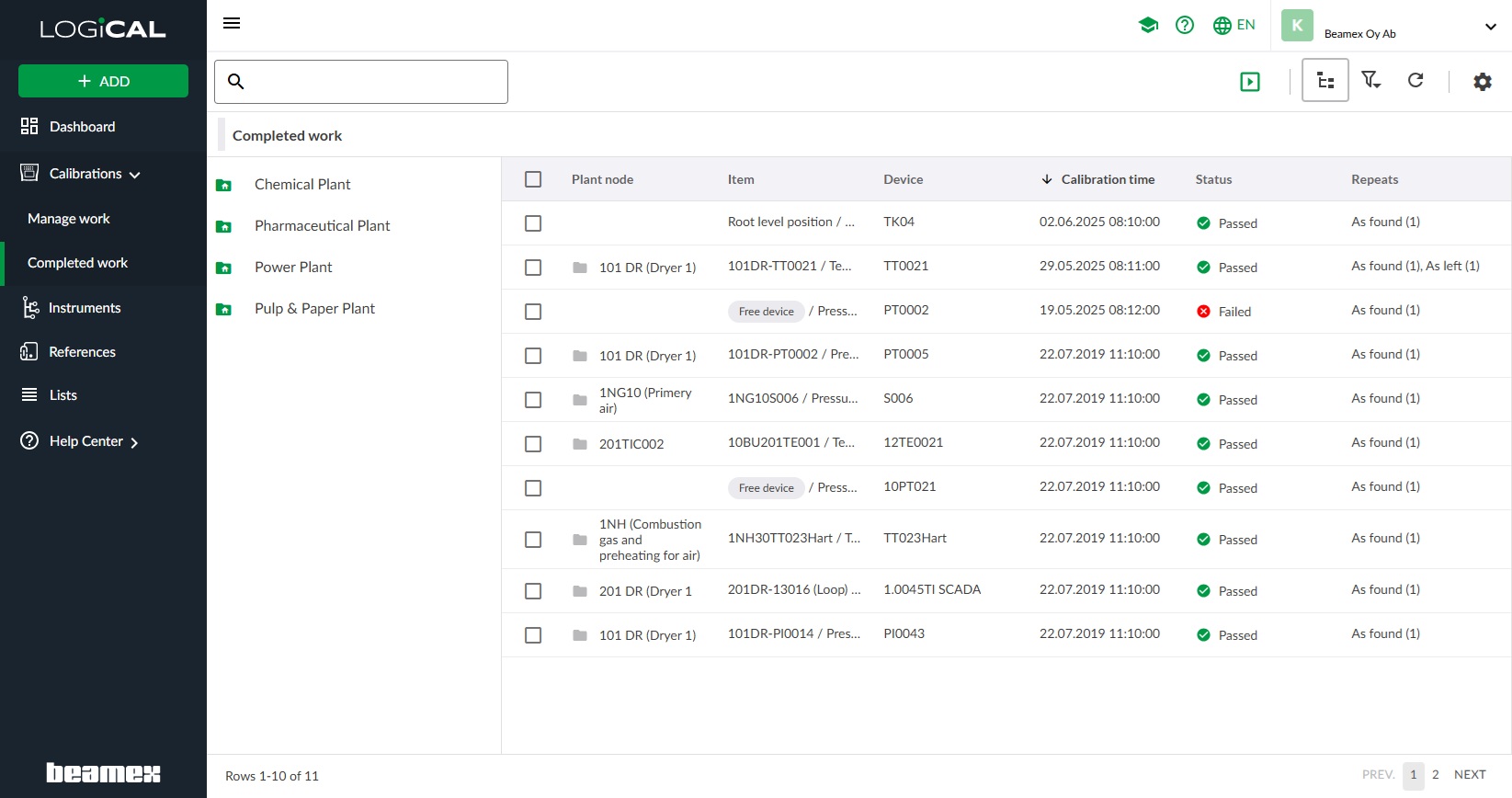Click the LOGiCAL logo
Screen dimensions: 1512x798
tap(103, 29)
